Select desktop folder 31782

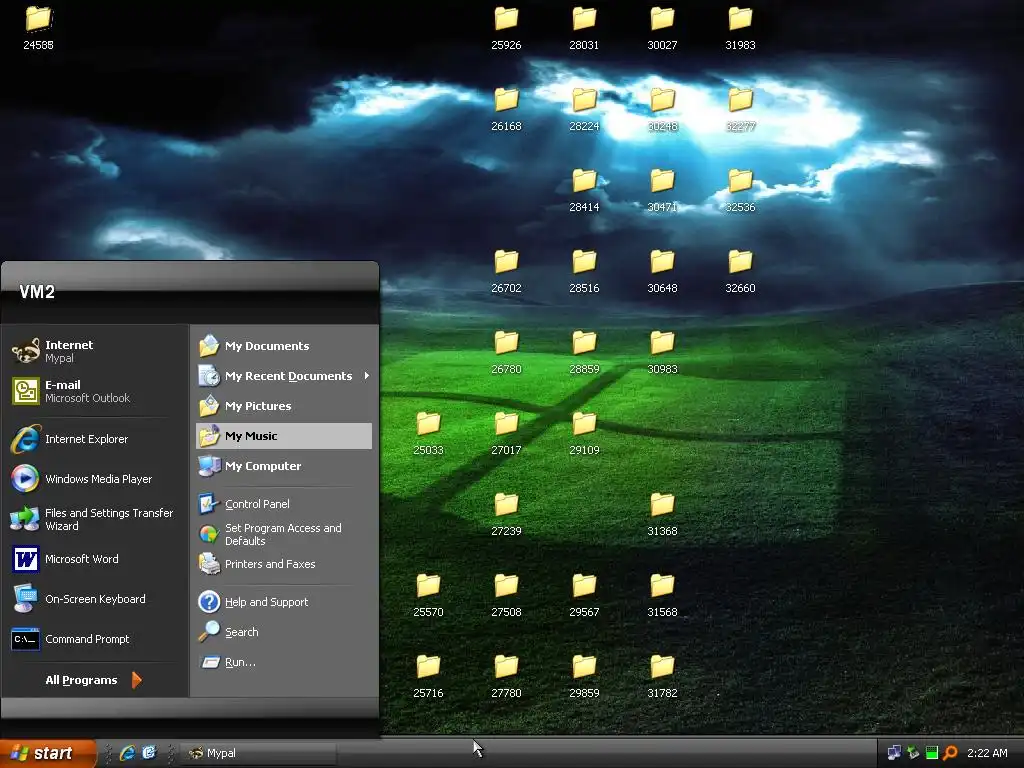pos(662,675)
